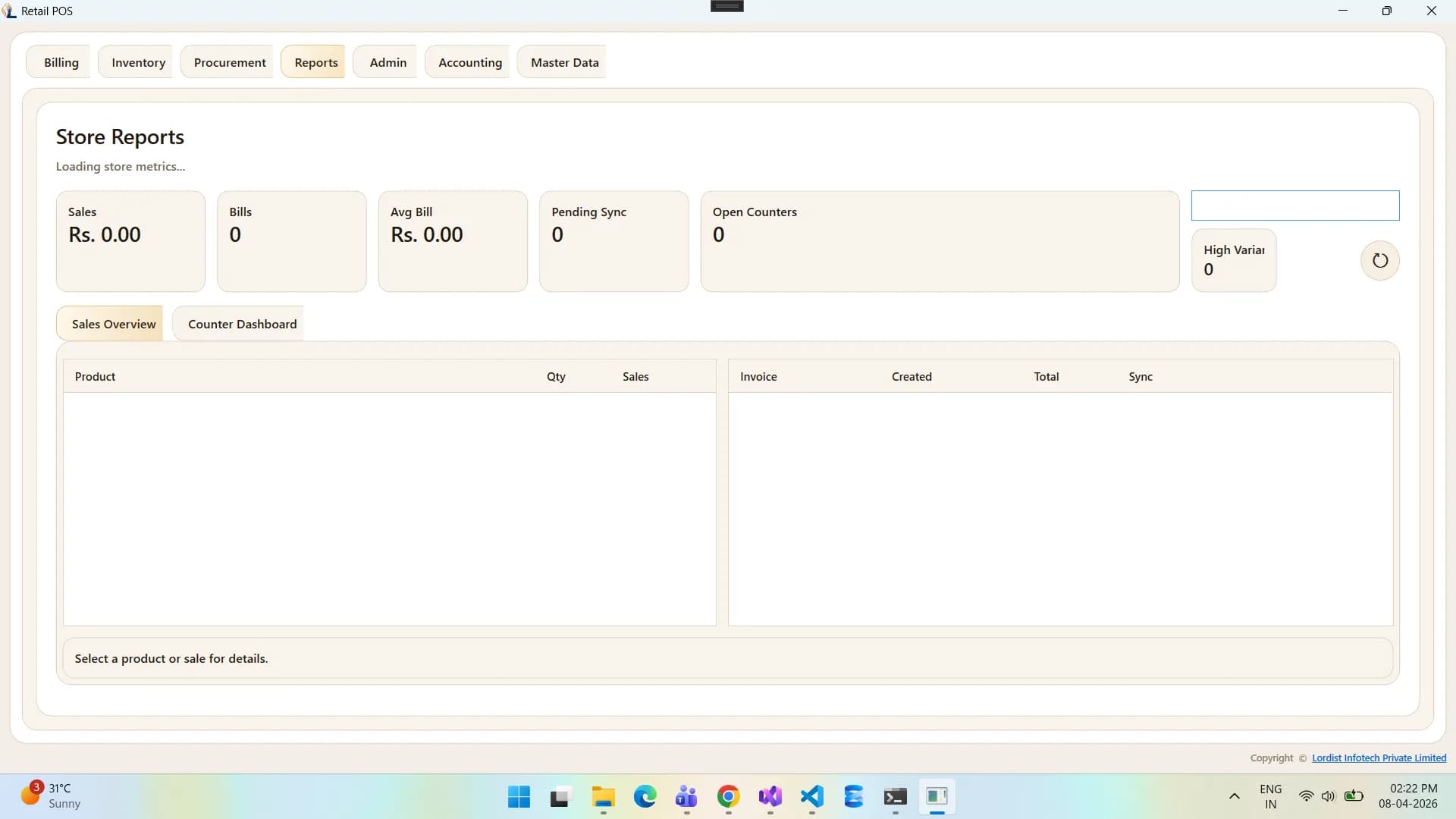Open the weather widget showing 31°C Sunny

click(50, 796)
